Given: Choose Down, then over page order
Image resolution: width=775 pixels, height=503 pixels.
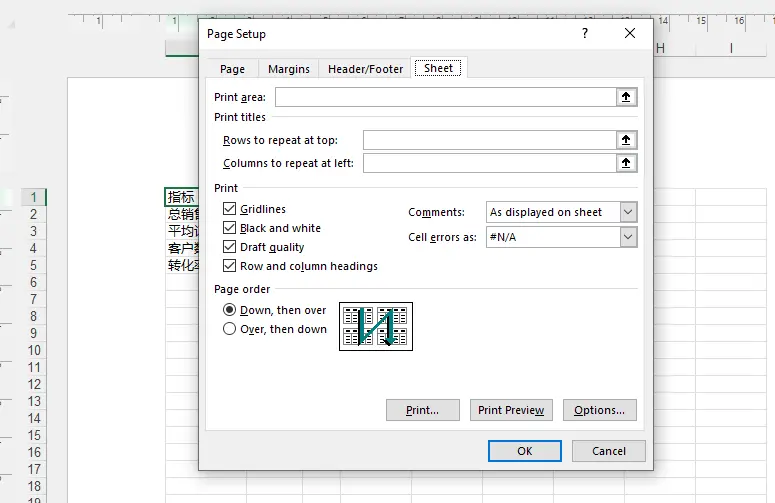Looking at the screenshot, I should 230,310.
